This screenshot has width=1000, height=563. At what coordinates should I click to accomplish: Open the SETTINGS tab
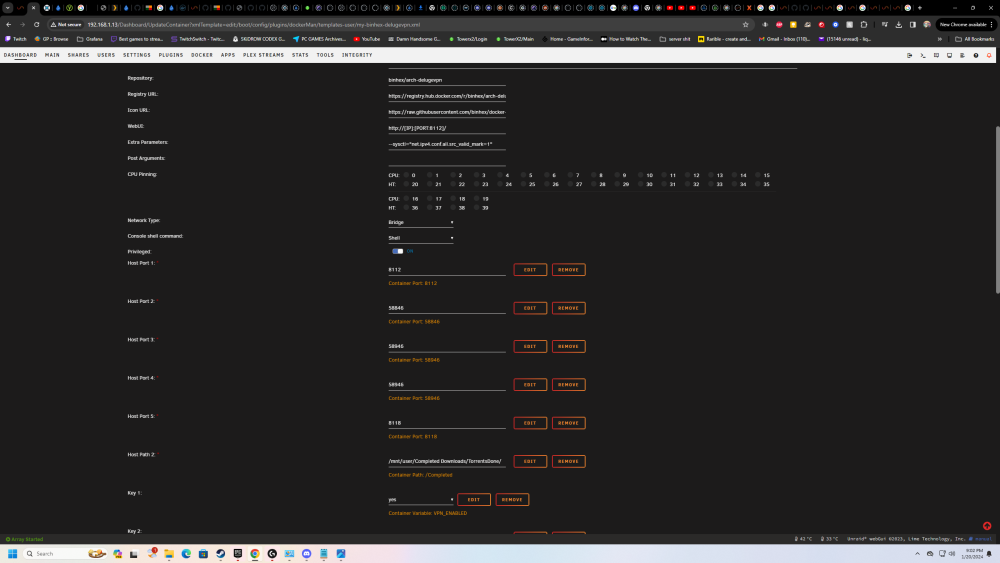[137, 55]
